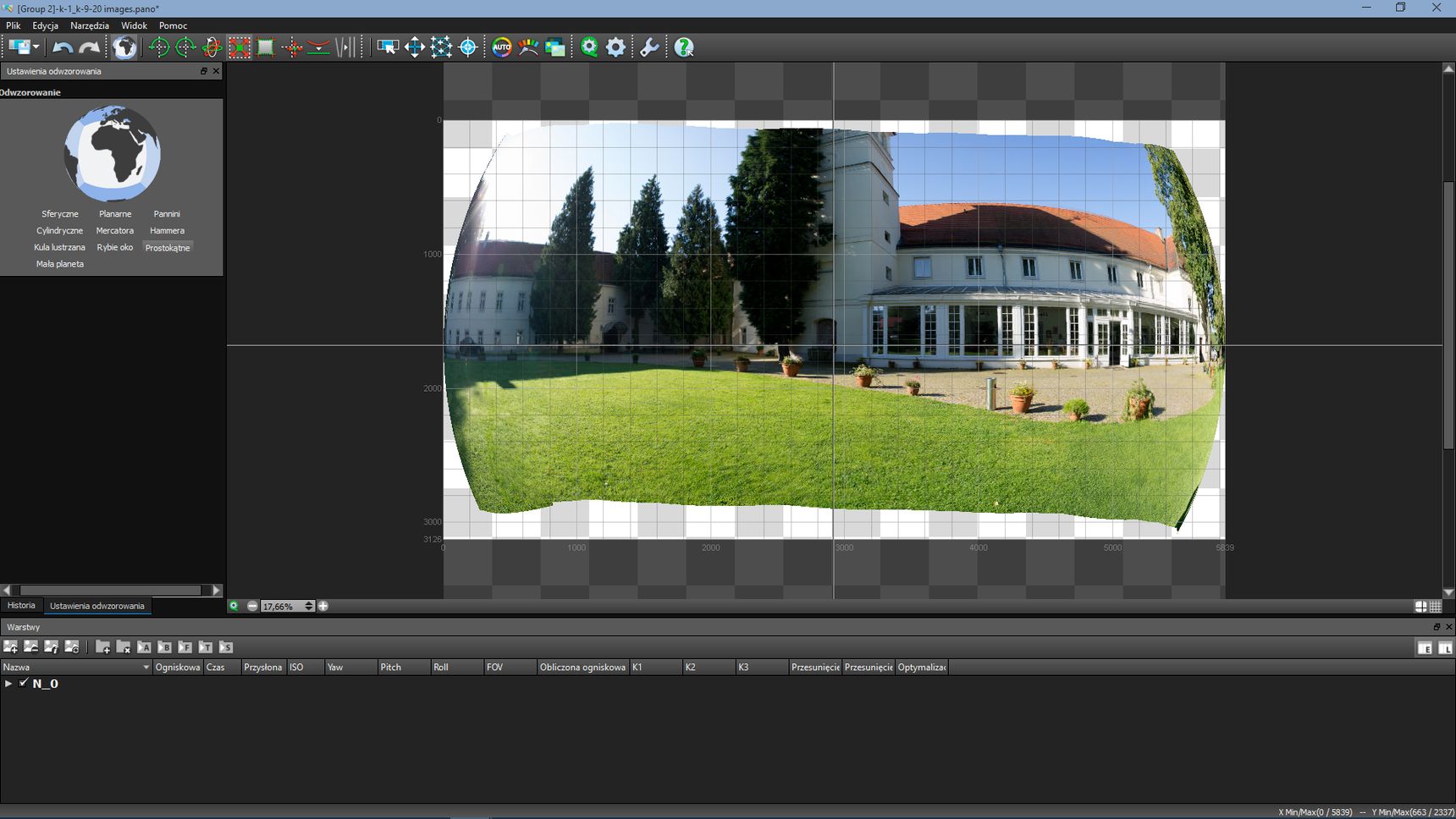The image size is (1456, 819).
Task: Click the AUTO color correction icon
Action: click(502, 47)
